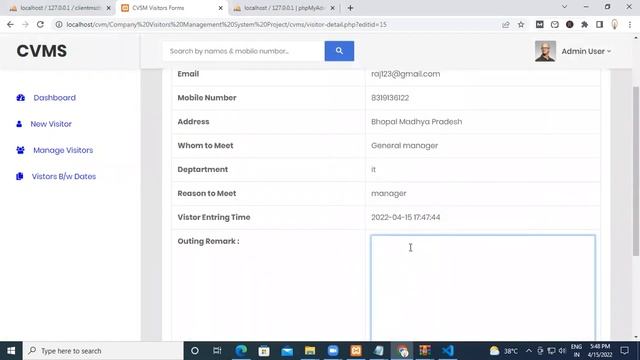This screenshot has width=640, height=360.
Task: Open the Chrome three-dot menu
Action: click(x=630, y=24)
